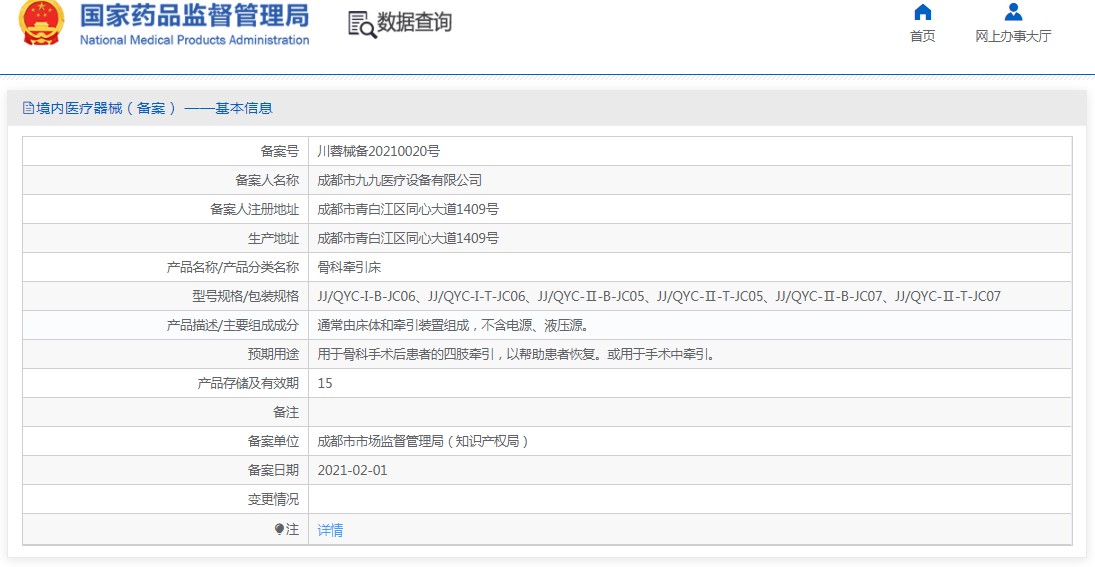This screenshot has width=1095, height=567.
Task: Click the 备案单位 row label
Action: [273, 441]
